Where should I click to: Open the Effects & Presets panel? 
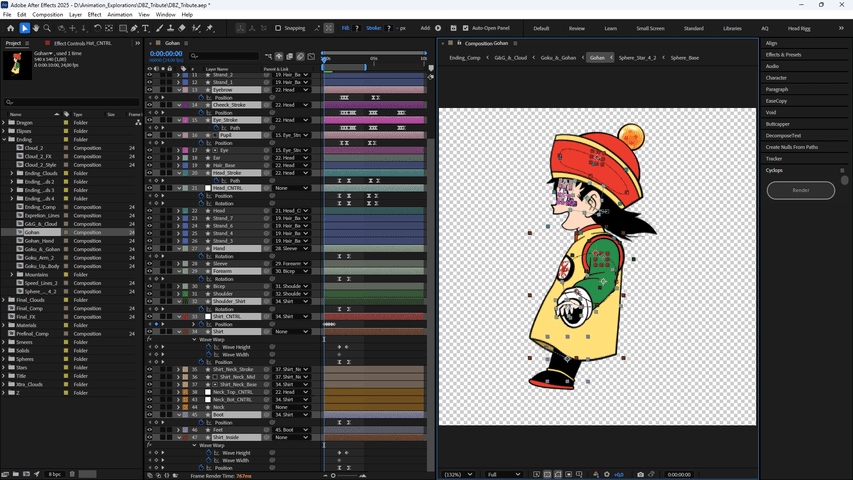[x=783, y=54]
